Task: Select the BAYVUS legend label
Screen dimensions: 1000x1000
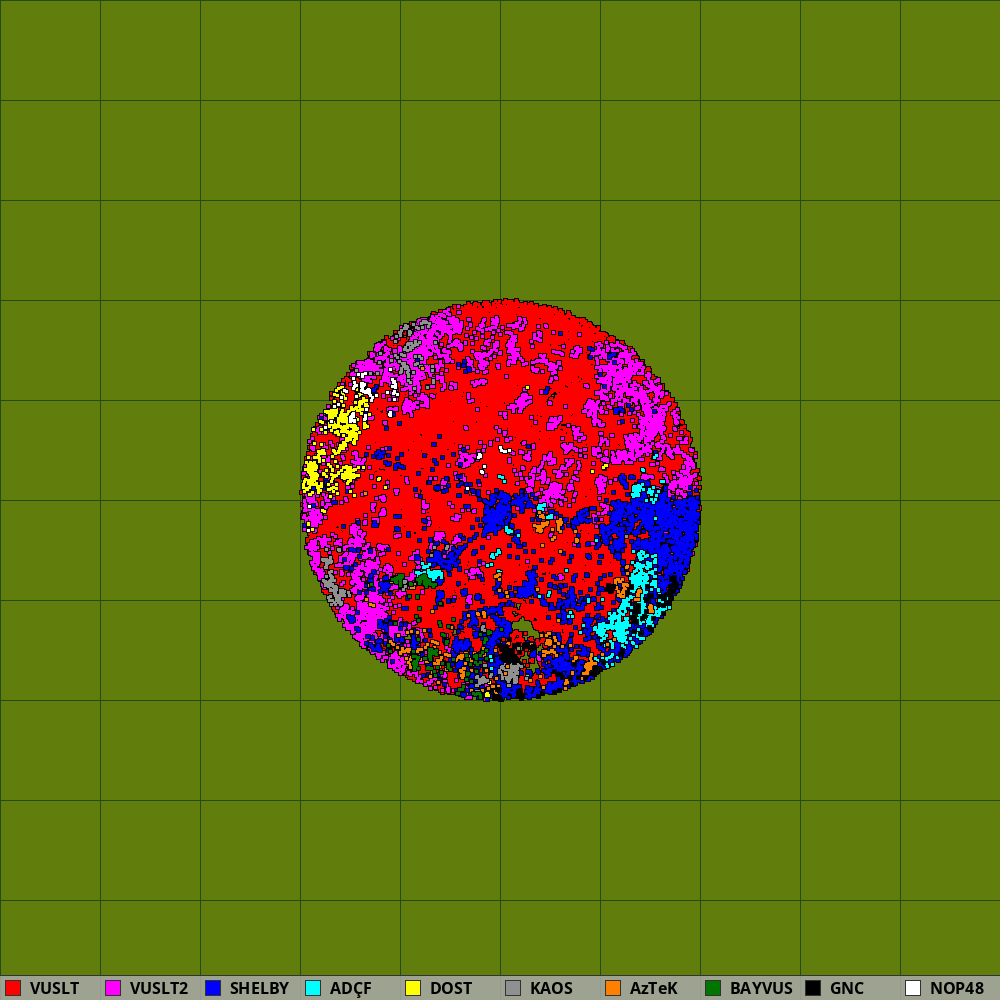Action: click(x=761, y=989)
